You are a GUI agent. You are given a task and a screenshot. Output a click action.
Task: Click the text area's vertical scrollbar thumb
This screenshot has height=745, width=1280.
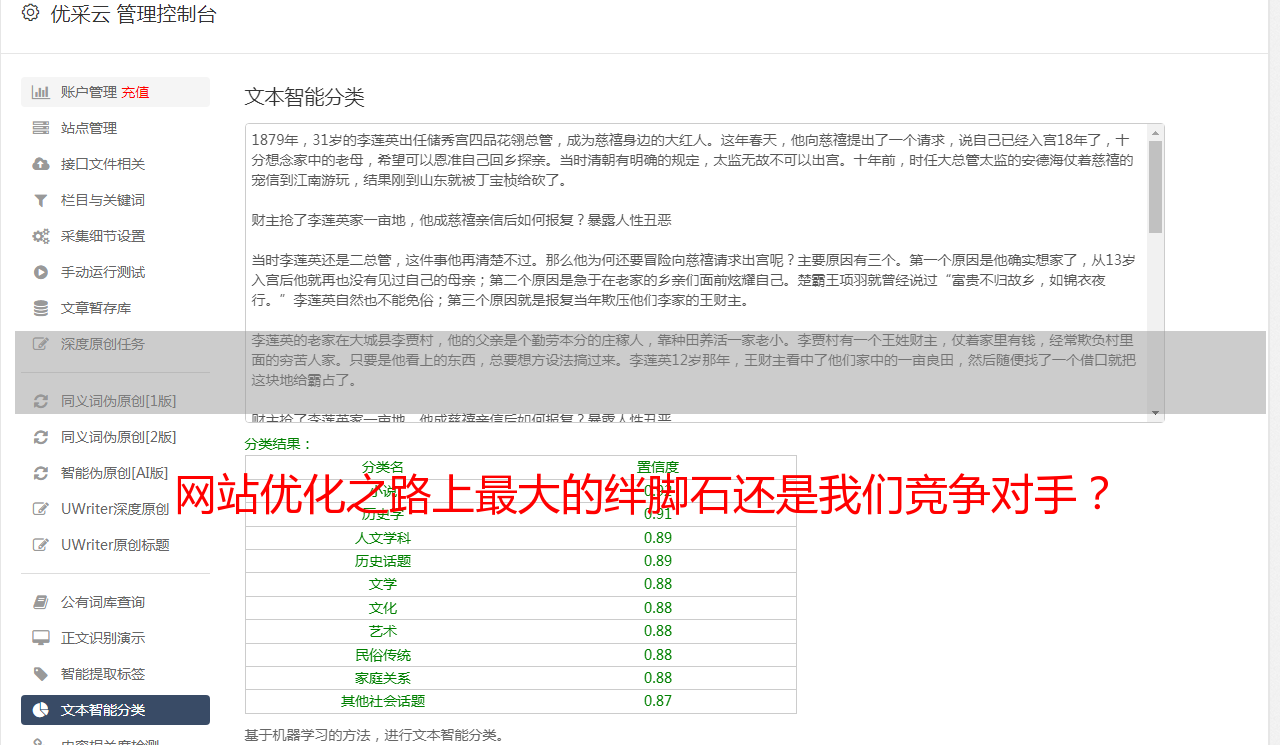(x=1155, y=187)
